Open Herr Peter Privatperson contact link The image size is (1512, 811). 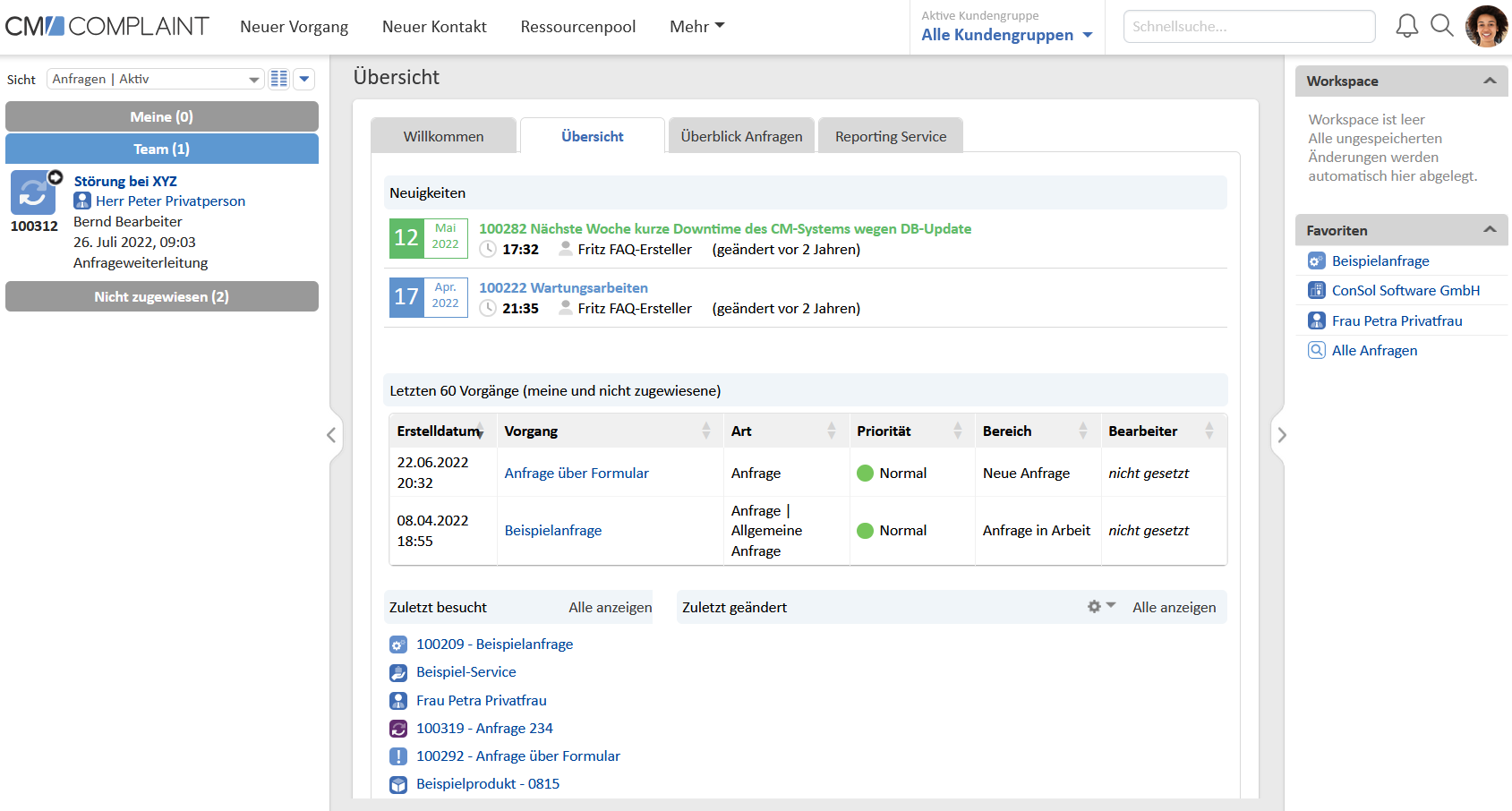click(170, 201)
